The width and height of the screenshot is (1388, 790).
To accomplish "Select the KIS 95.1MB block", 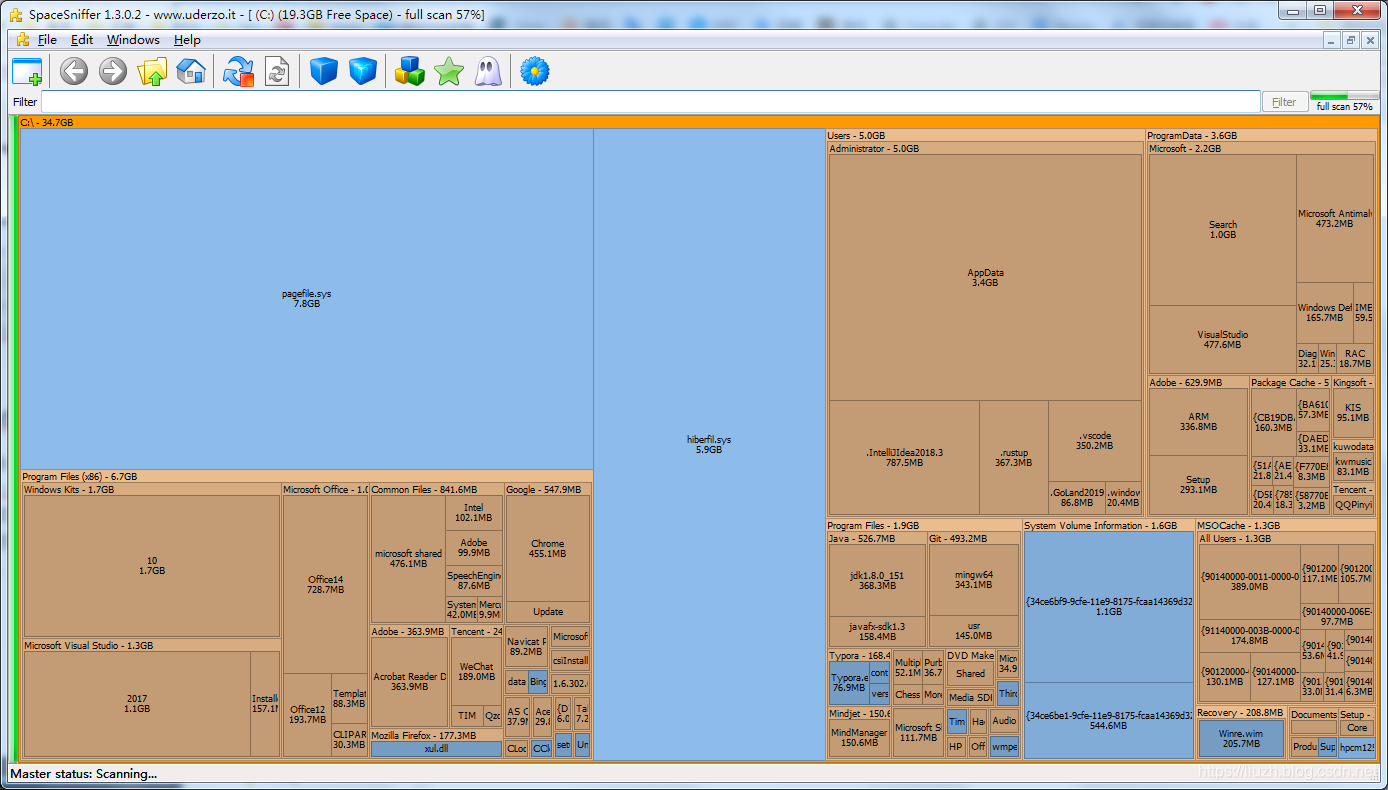I will (1353, 413).
